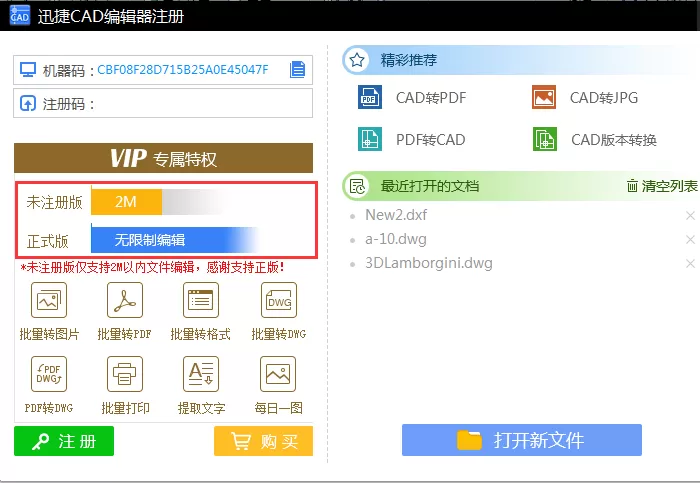
Task: Open the CAD转PDF link text
Action: [x=431, y=98]
